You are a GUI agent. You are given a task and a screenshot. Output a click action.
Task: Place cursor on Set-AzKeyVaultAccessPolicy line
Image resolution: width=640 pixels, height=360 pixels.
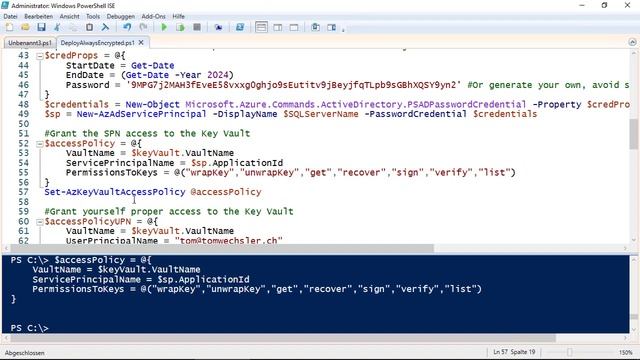(x=153, y=192)
